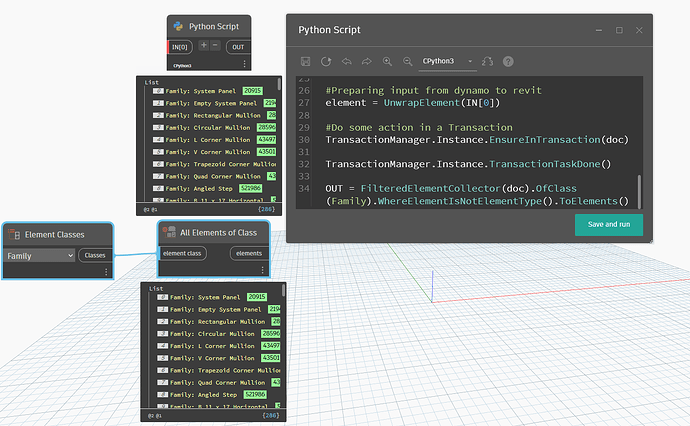This screenshot has height=426, width=690.
Task: Open the CPython3 engine dropdown
Action: pyautogui.click(x=446, y=61)
